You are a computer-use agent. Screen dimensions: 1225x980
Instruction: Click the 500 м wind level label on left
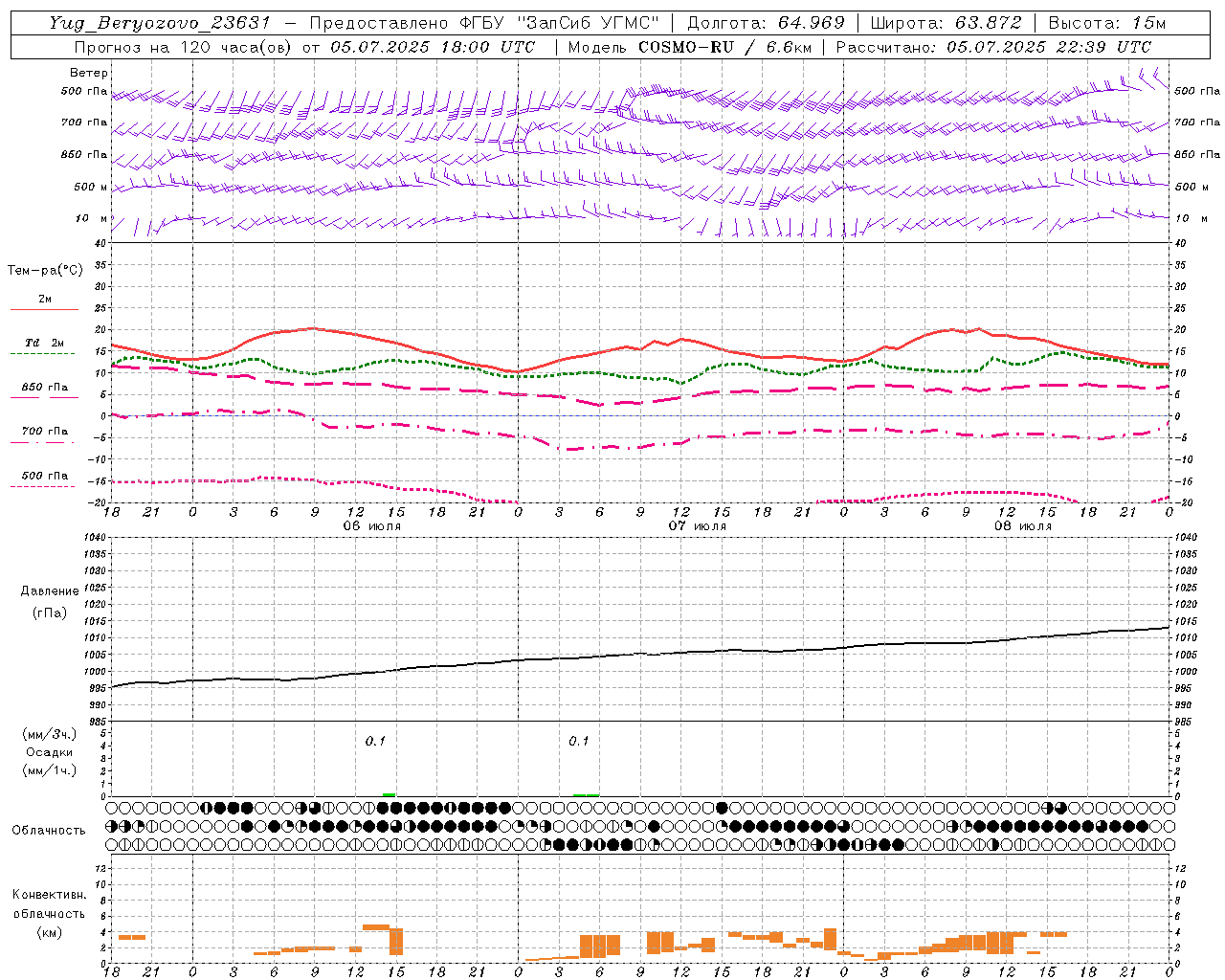tap(91, 187)
